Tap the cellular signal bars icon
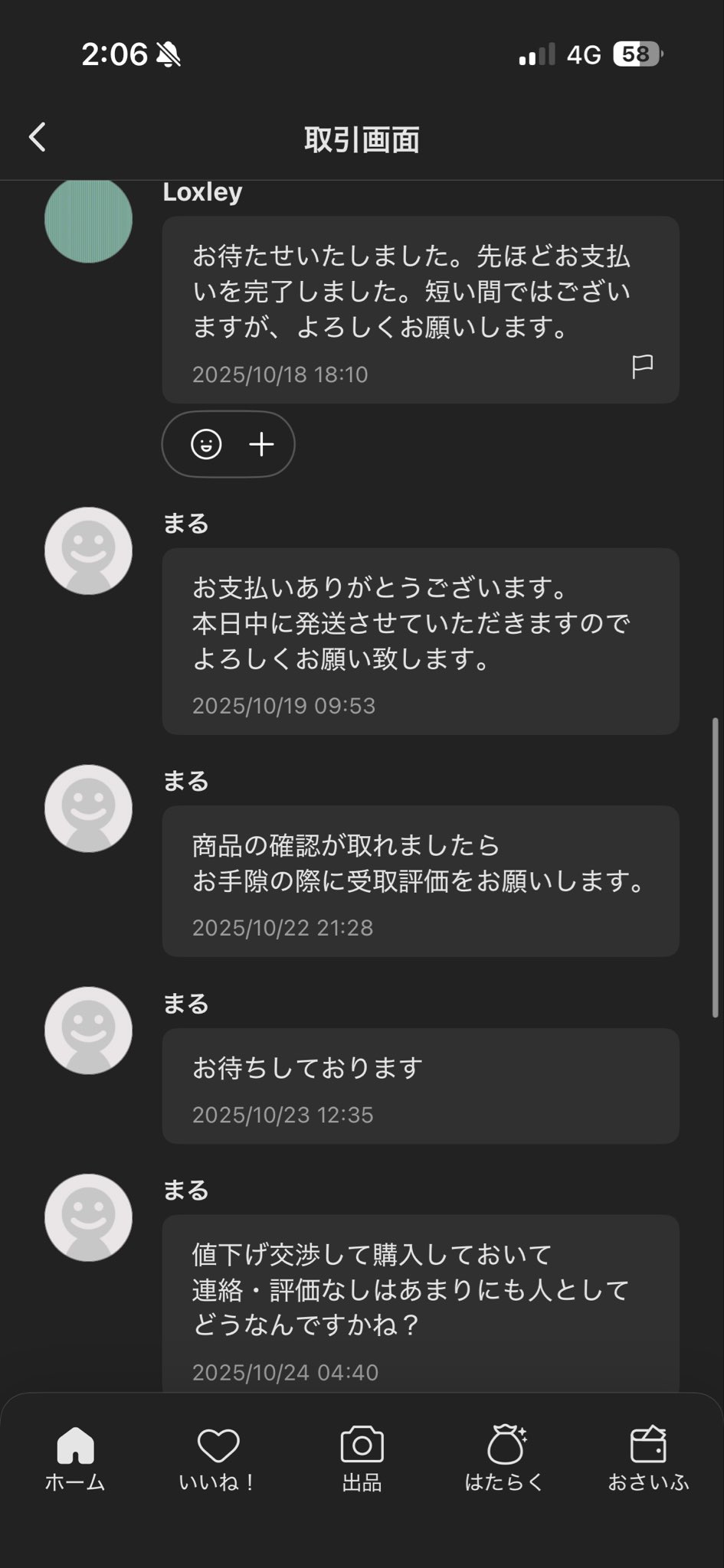This screenshot has height=1568, width=724. pos(536,55)
